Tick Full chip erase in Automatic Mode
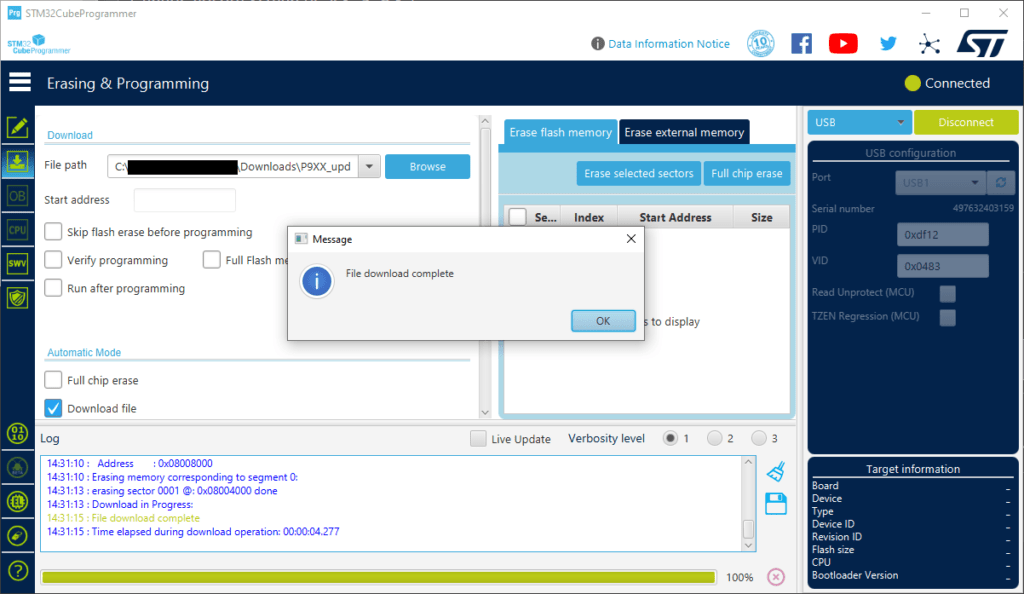 tap(54, 380)
